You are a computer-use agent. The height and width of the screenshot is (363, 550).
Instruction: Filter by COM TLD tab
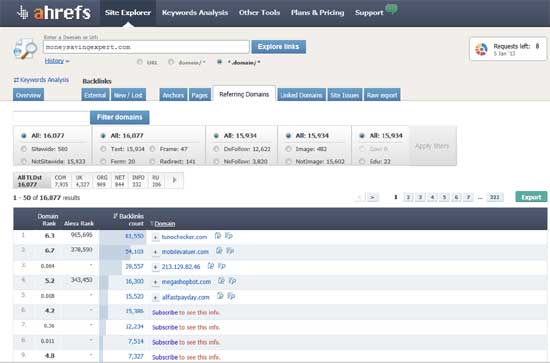tap(61, 181)
